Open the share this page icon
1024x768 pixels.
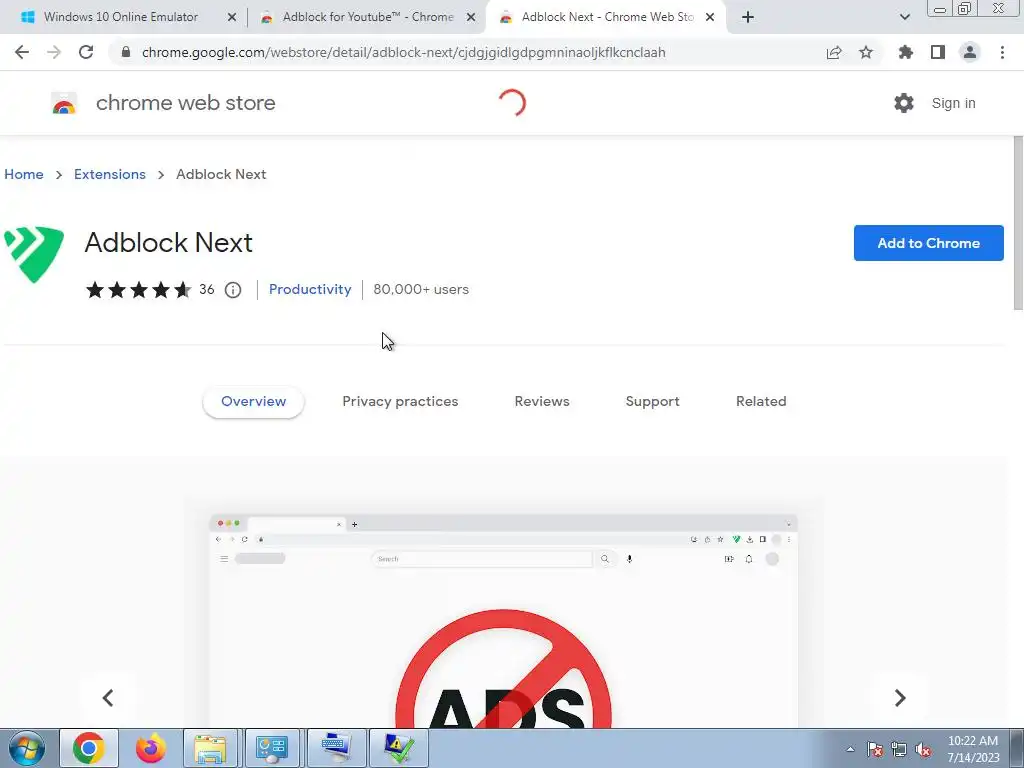pyautogui.click(x=834, y=52)
